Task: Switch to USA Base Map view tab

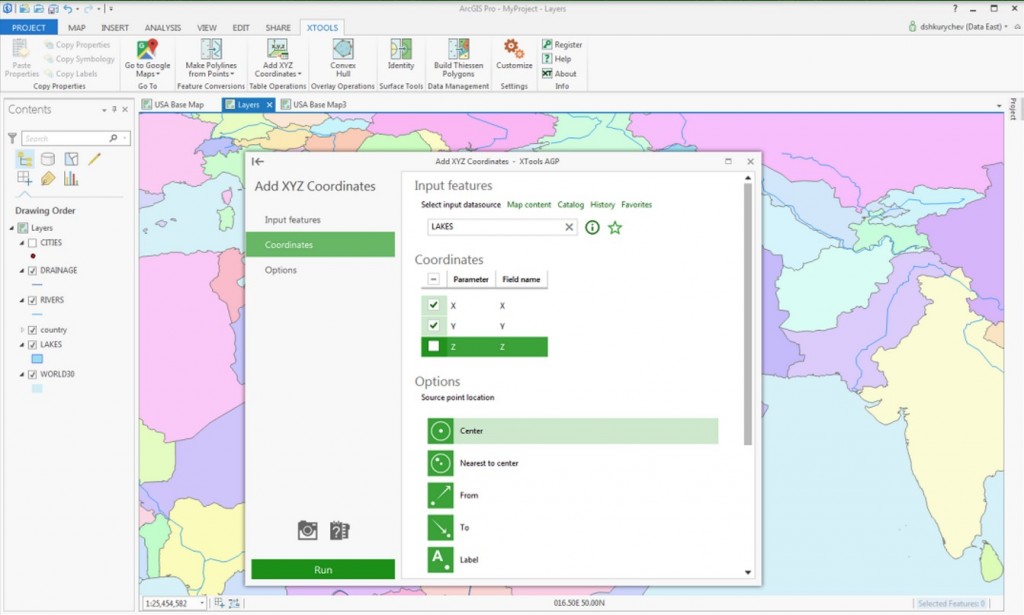Action: point(173,104)
